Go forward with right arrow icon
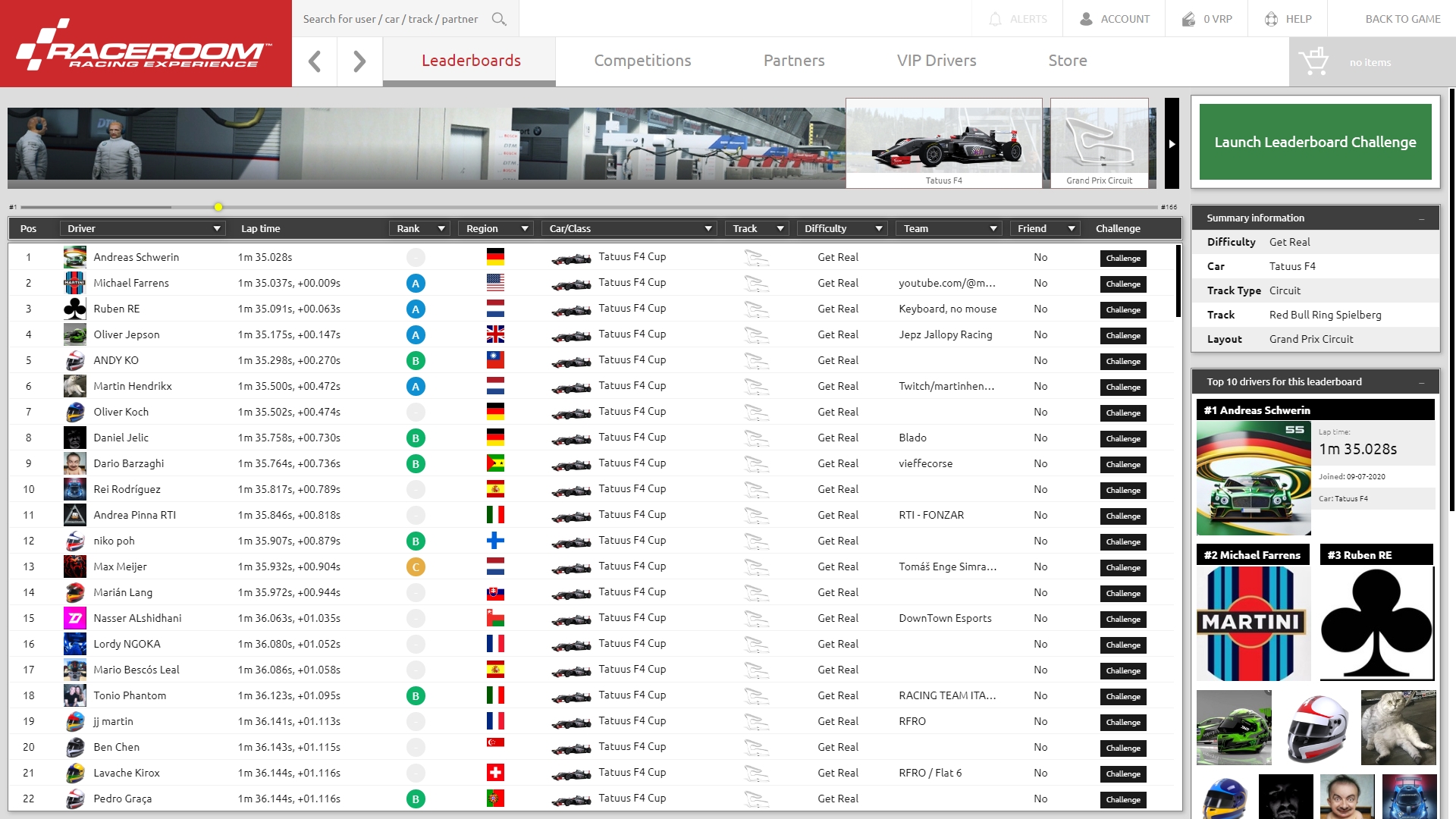Image resolution: width=1456 pixels, height=819 pixels. click(359, 61)
